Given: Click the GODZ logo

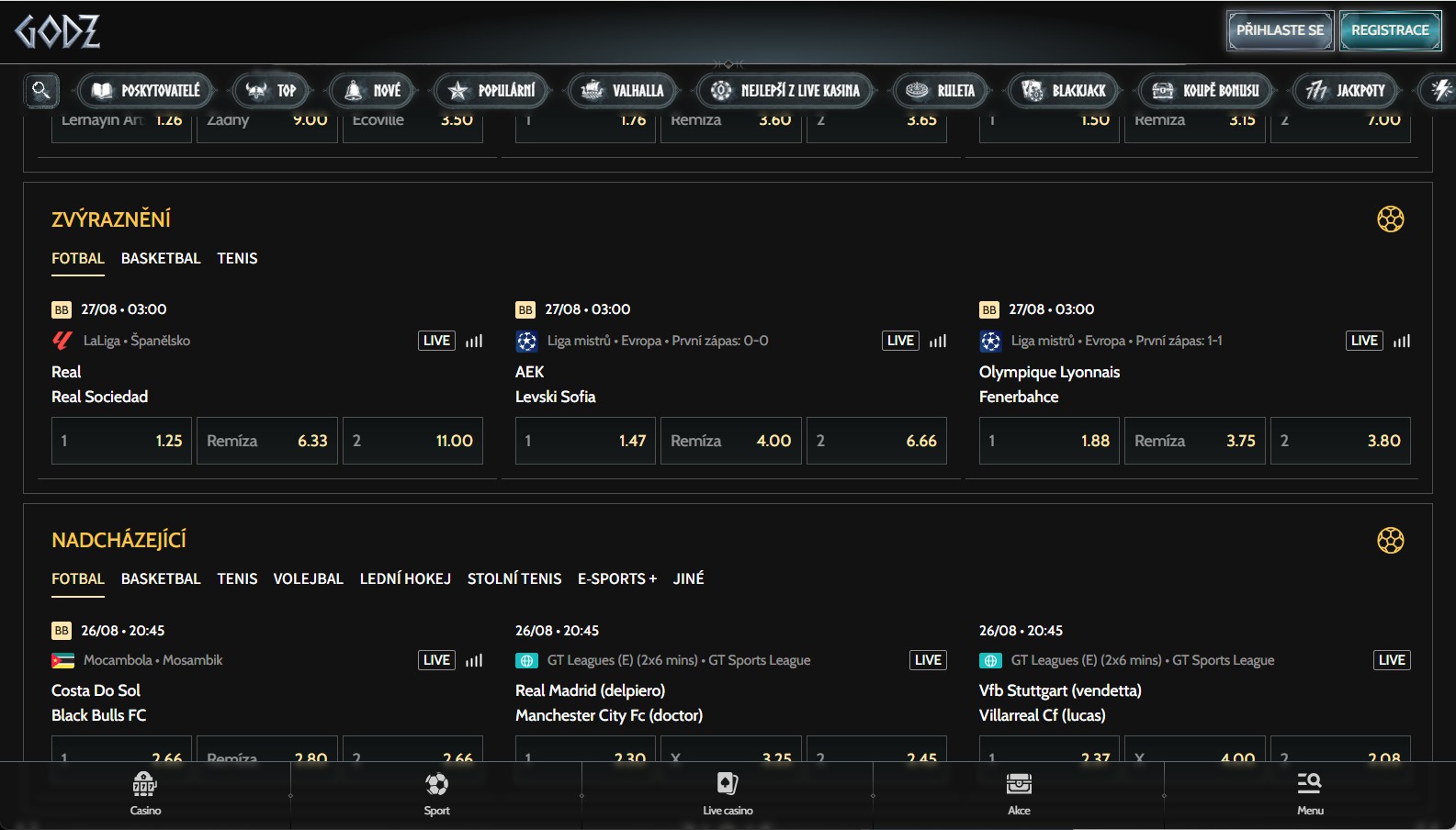Looking at the screenshot, I should [57, 31].
